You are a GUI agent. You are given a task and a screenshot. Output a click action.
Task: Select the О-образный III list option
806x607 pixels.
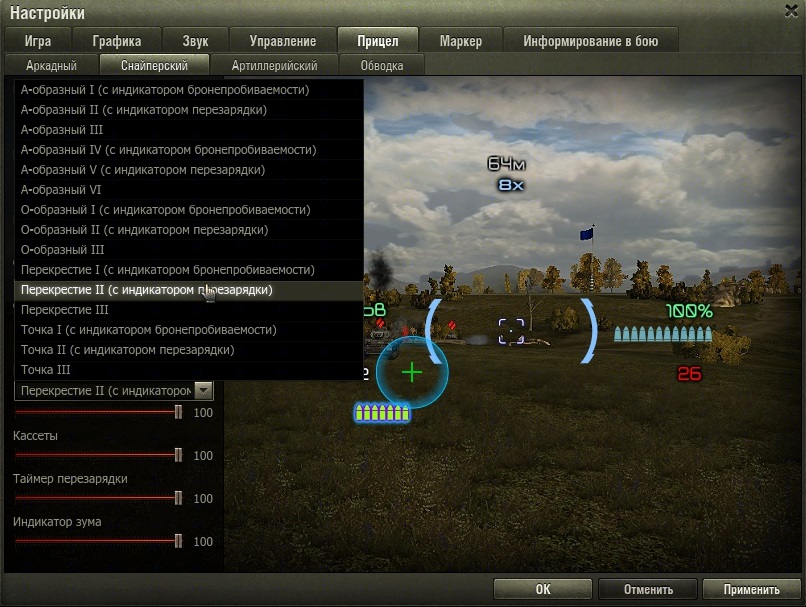pos(189,250)
